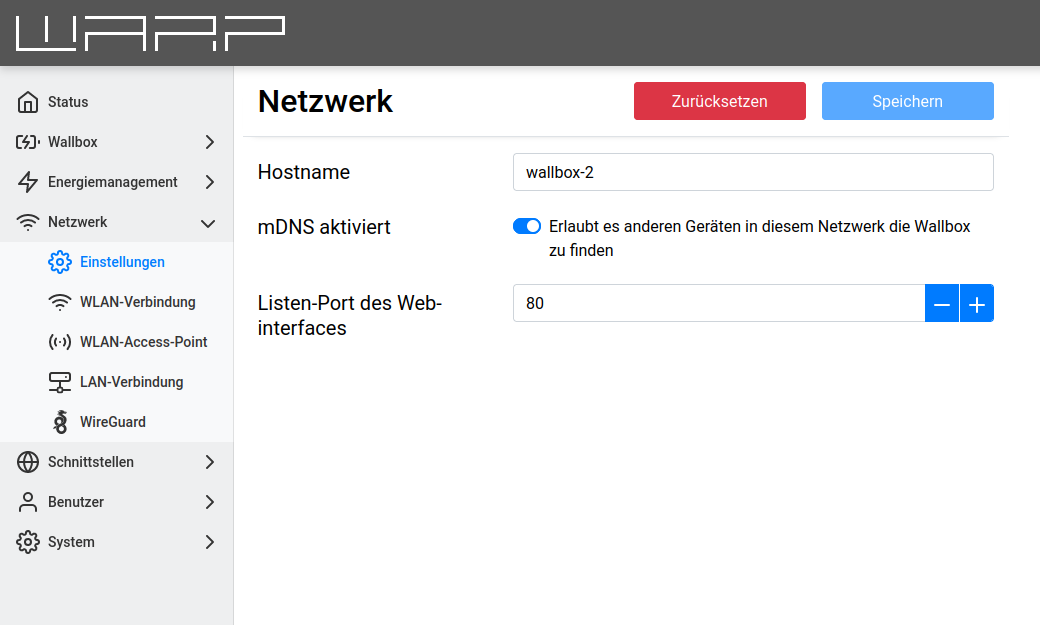Increase the listen port with plus
Viewport: 1040px width, 625px height.
(x=977, y=303)
